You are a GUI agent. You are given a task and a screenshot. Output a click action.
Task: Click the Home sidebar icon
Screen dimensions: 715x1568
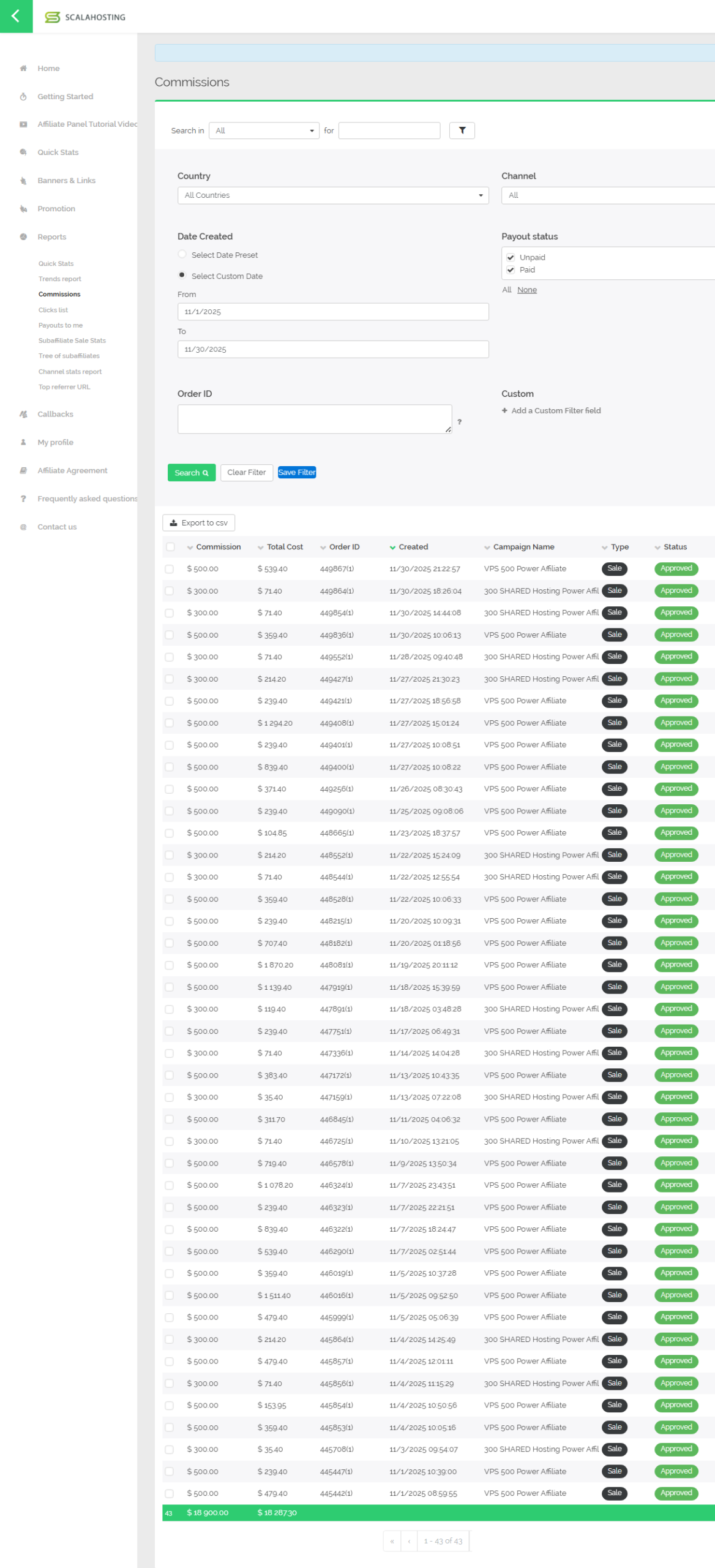click(x=23, y=69)
